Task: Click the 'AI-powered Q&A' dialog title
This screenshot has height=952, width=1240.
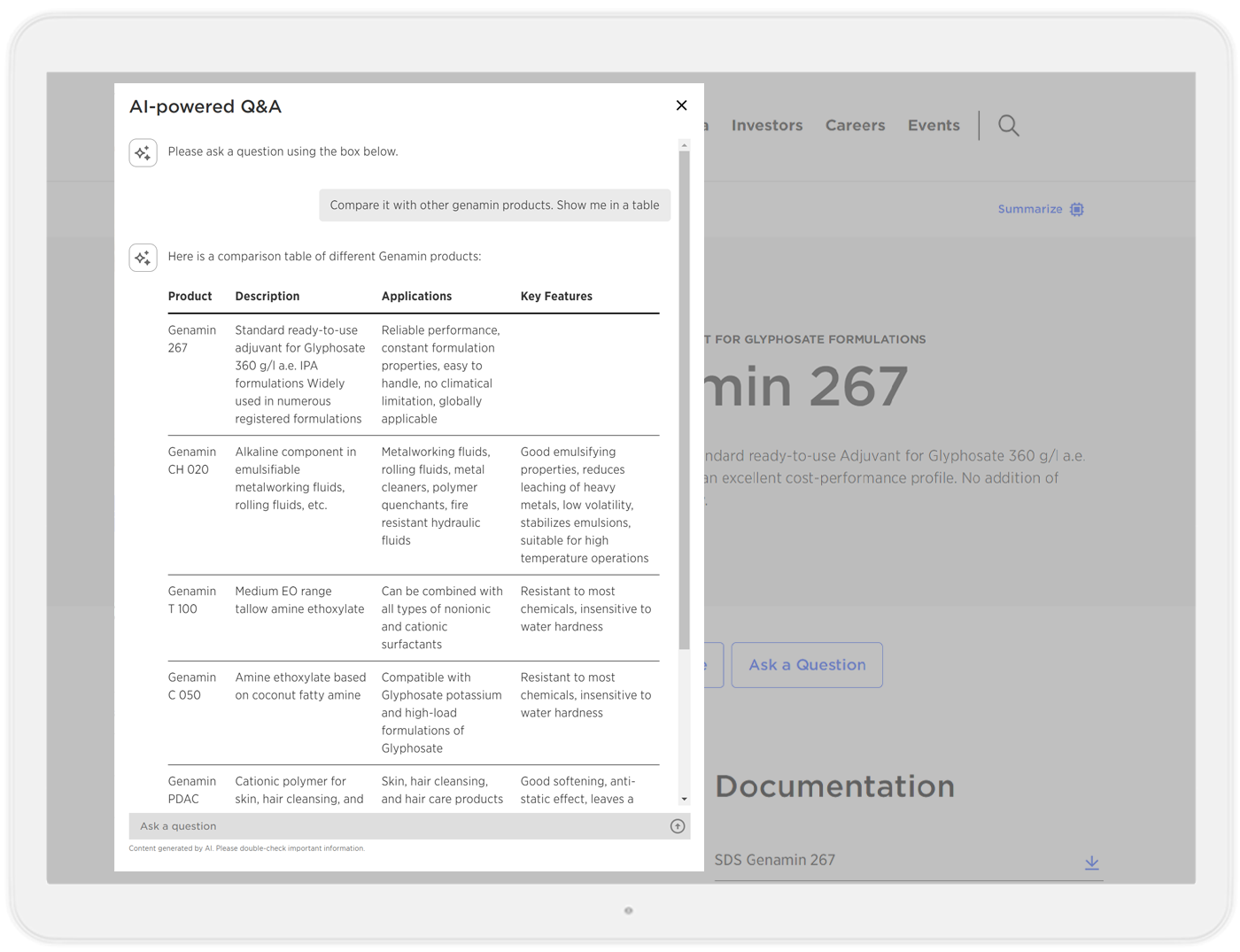Action: (205, 107)
